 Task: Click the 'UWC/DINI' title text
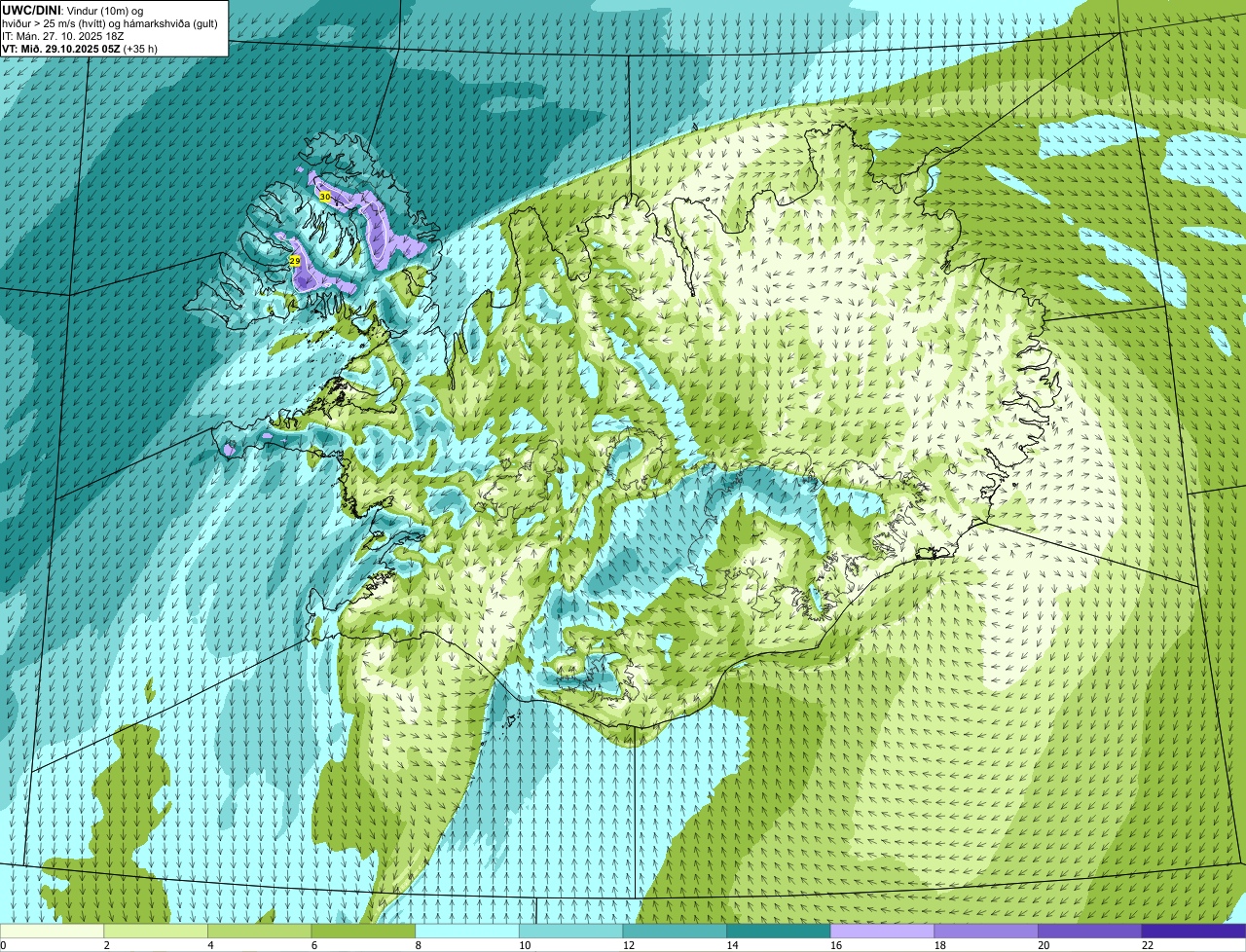[31, 10]
